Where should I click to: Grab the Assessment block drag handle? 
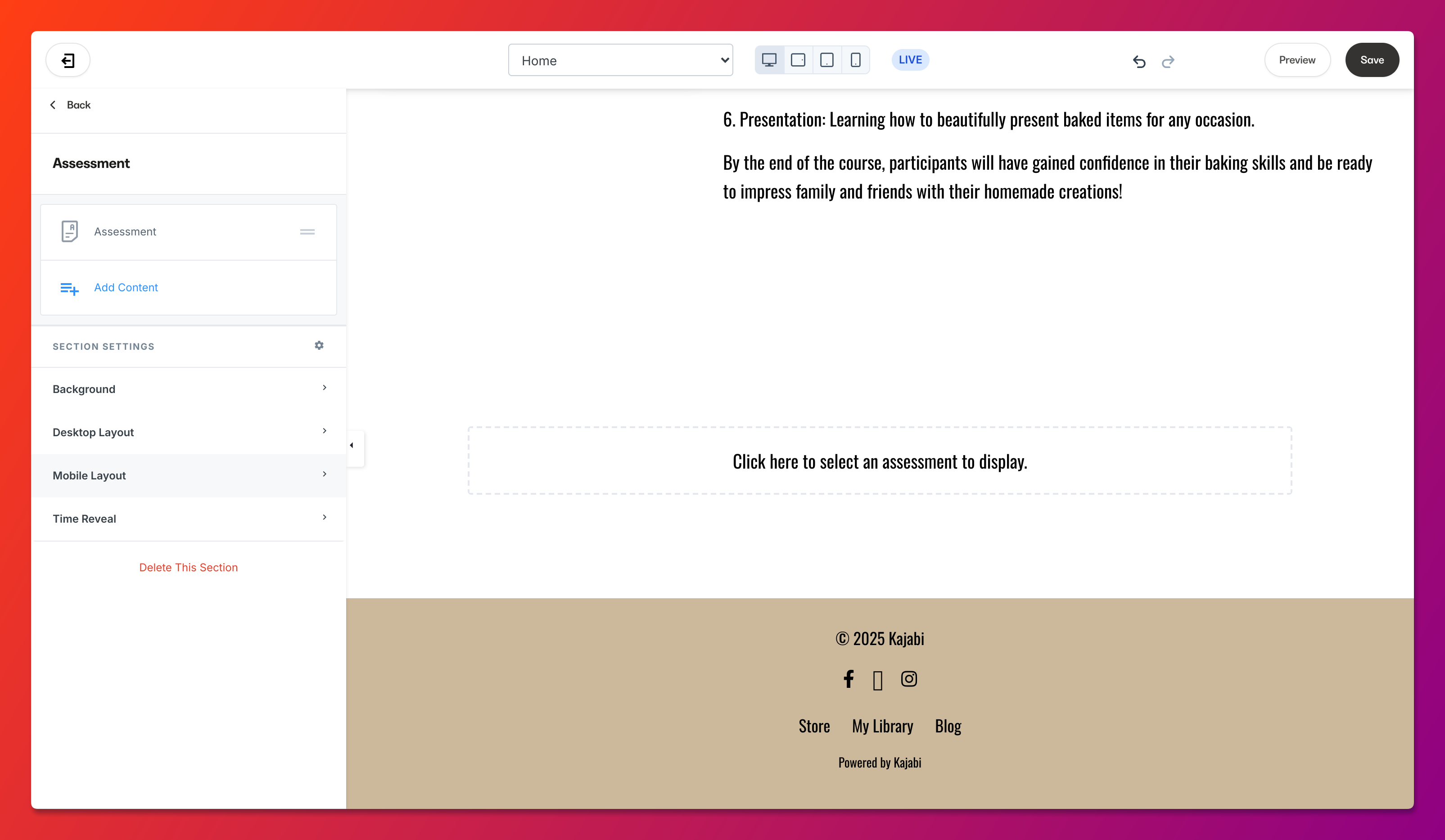(x=307, y=232)
